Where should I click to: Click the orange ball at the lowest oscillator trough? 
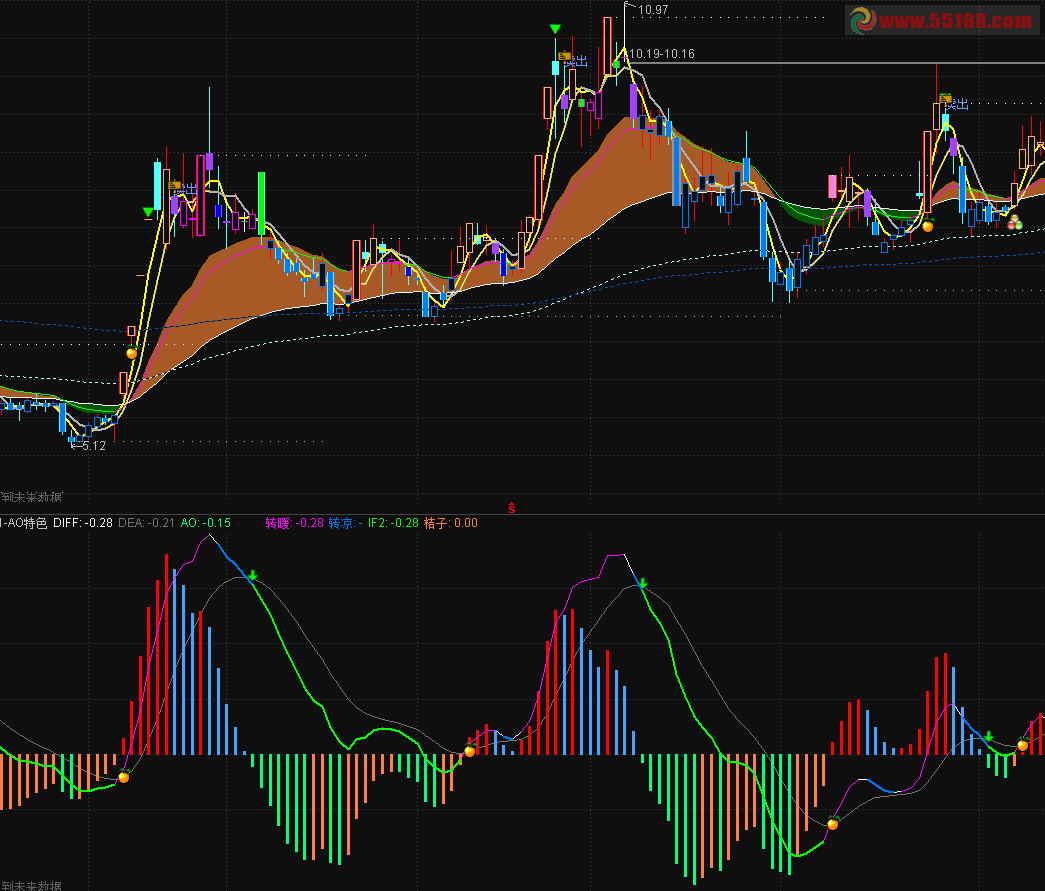click(x=832, y=824)
